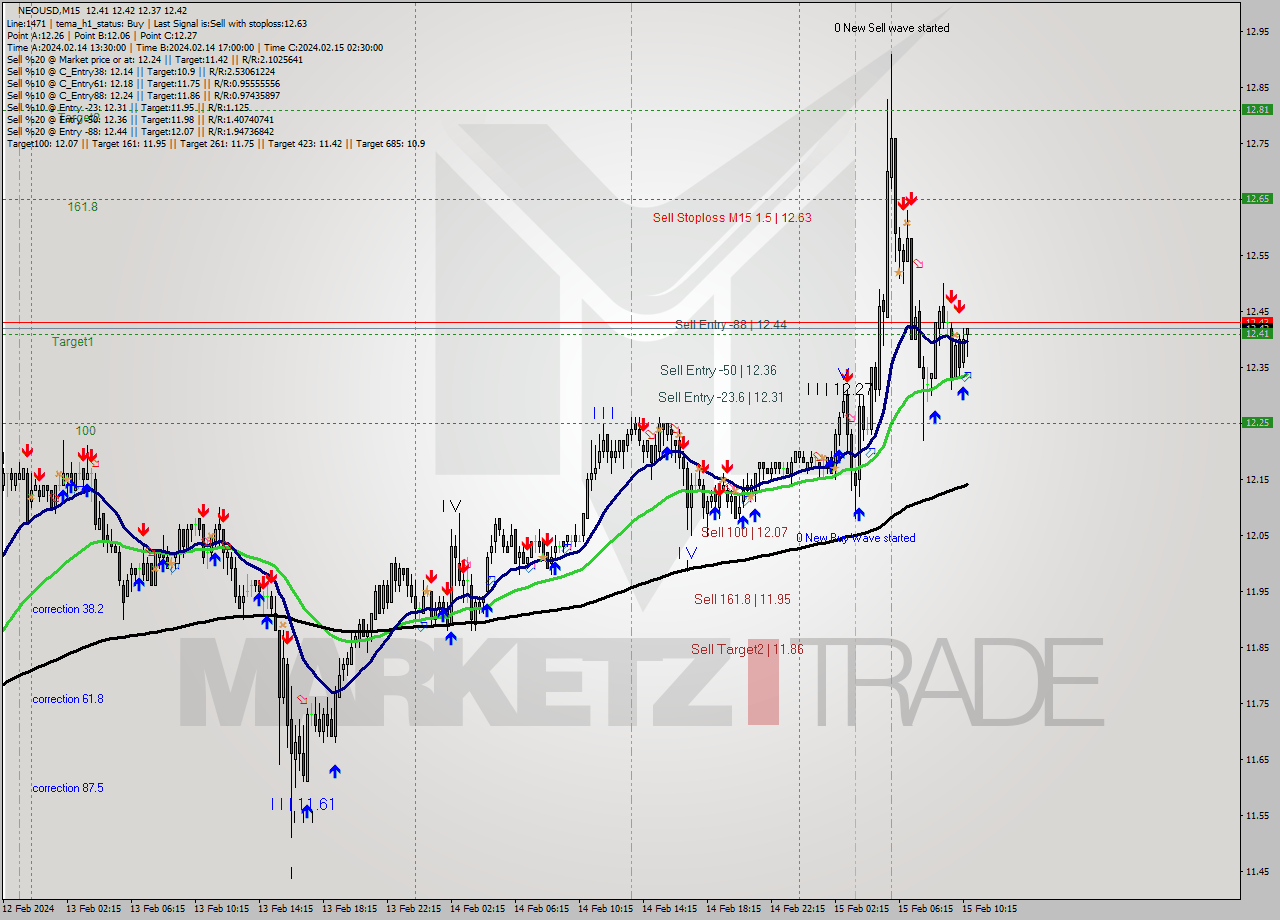This screenshot has height=920, width=1280.
Task: Click the '14 Feb 14:15' time axis label
Action: [x=669, y=909]
